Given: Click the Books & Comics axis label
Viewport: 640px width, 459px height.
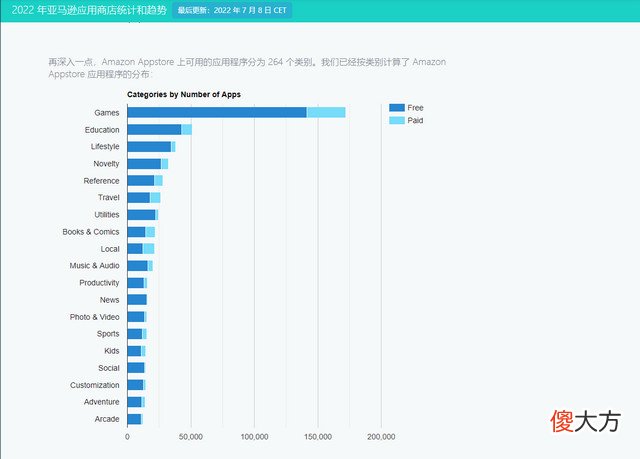Looking at the screenshot, I should click(x=90, y=231).
